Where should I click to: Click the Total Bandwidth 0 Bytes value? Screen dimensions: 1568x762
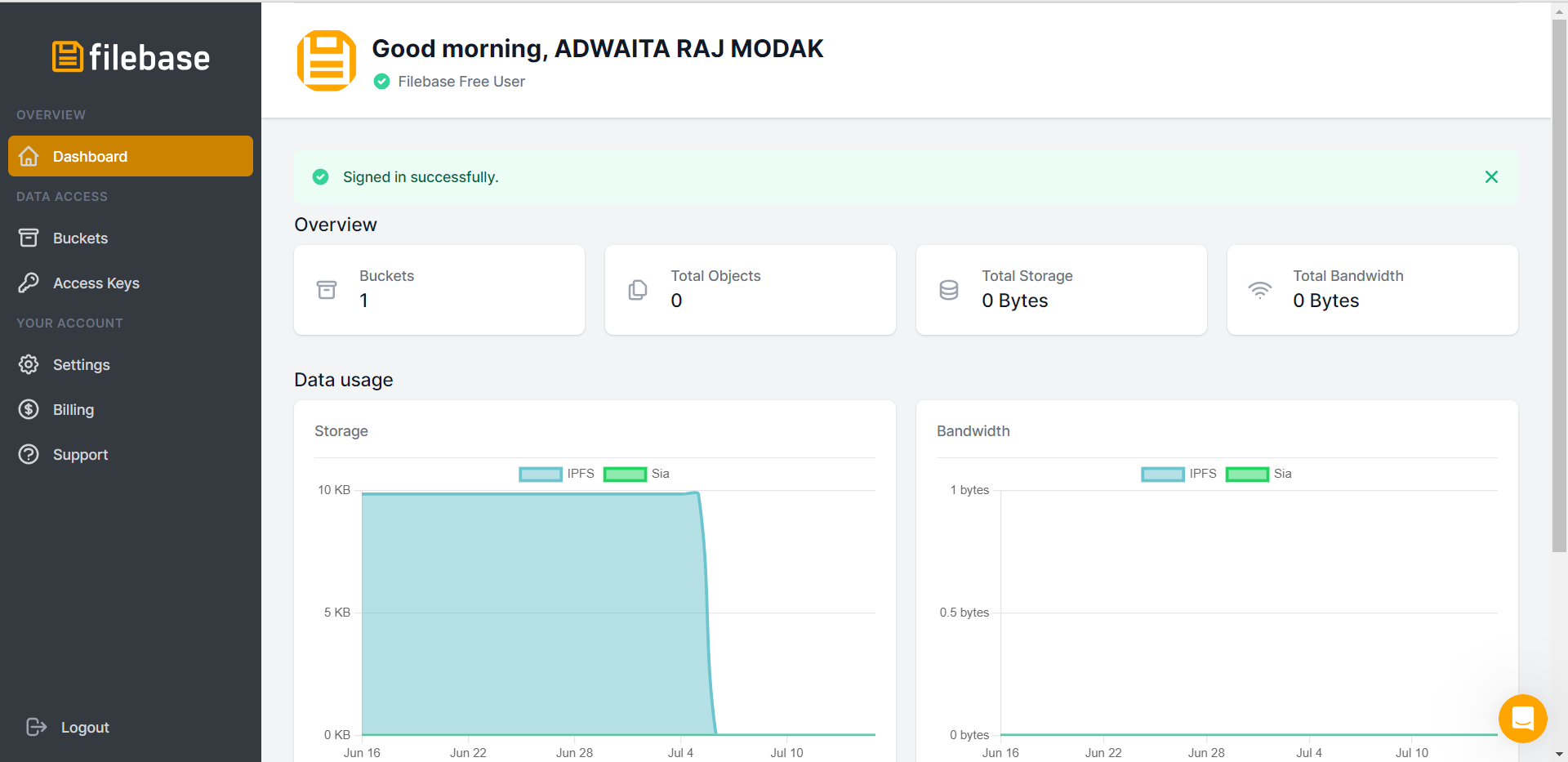point(1325,301)
